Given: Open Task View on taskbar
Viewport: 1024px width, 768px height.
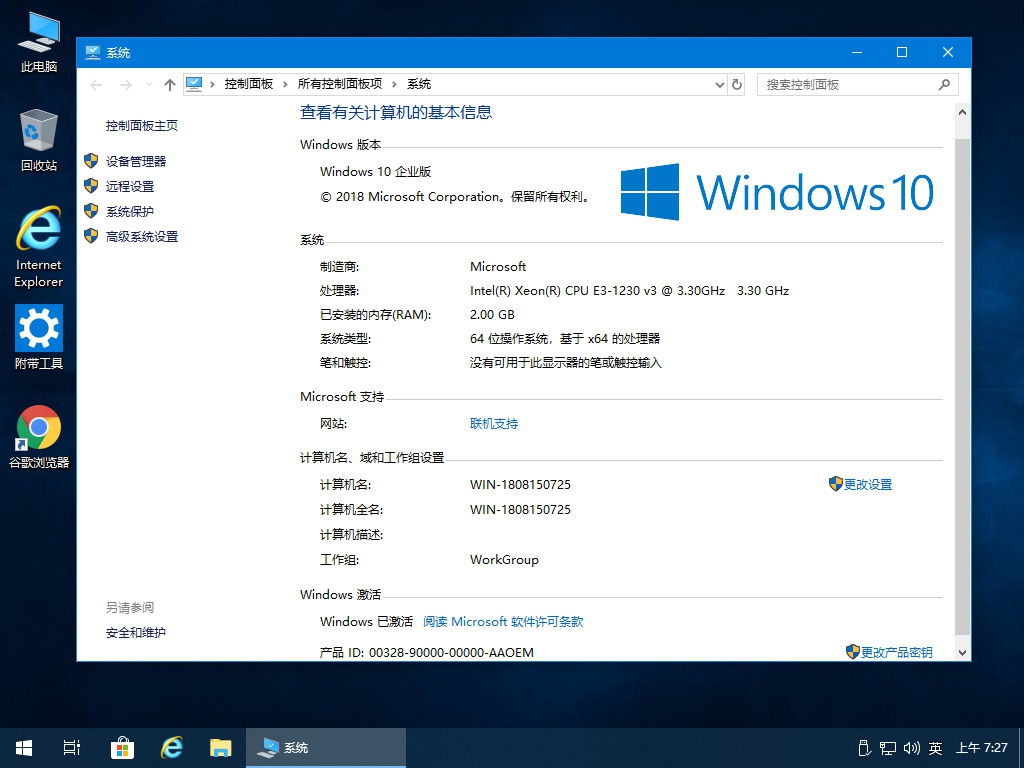Looking at the screenshot, I should 72,748.
